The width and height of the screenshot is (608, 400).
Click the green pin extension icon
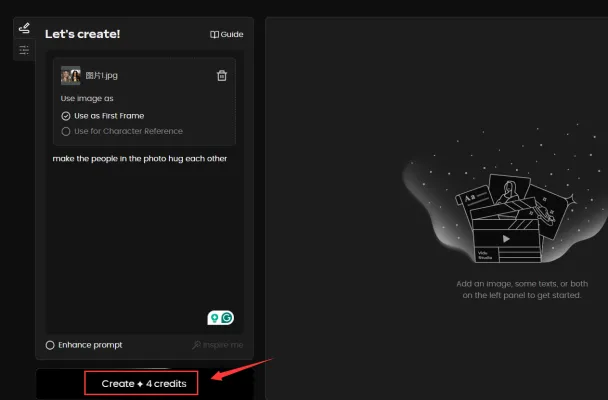(x=213, y=318)
